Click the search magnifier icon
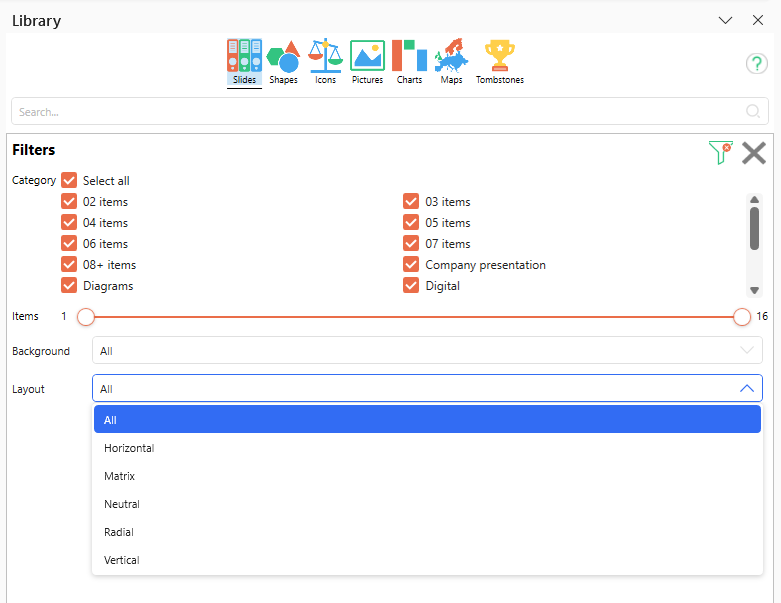This screenshot has height=603, width=781. coord(753,111)
